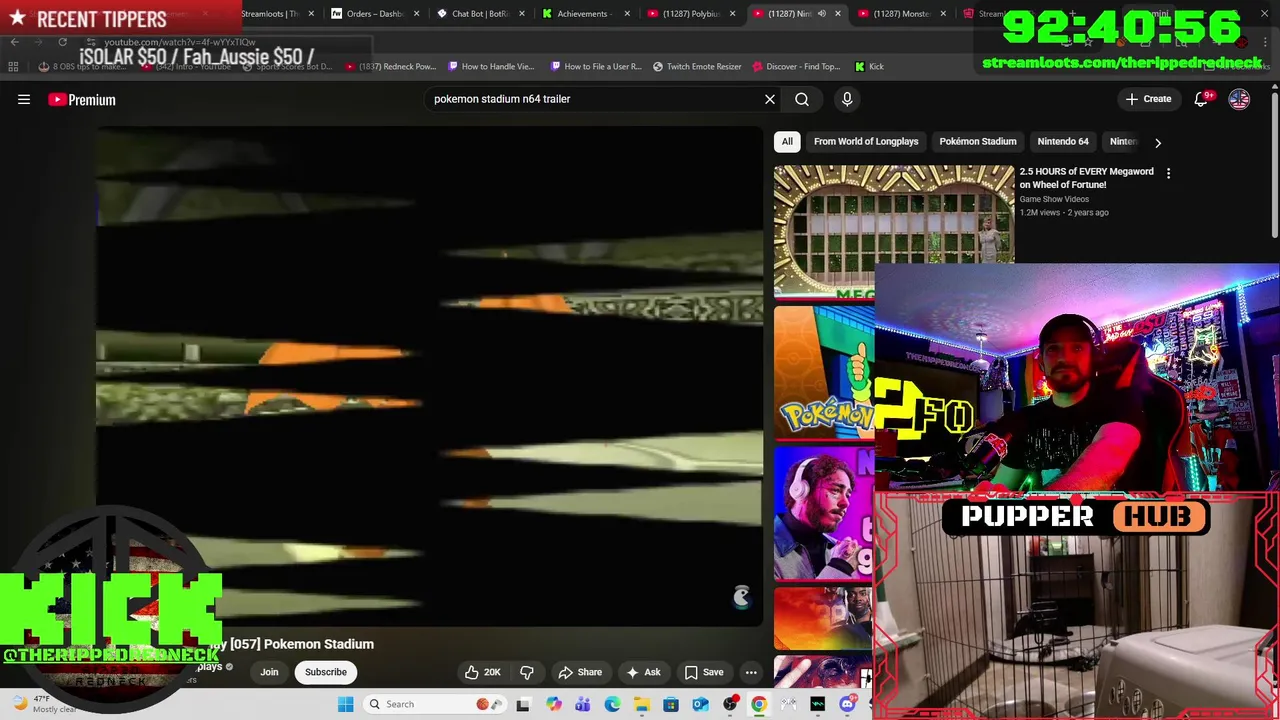Image resolution: width=1280 pixels, height=720 pixels.
Task: Select the From World of Longplays chip
Action: pos(866,141)
